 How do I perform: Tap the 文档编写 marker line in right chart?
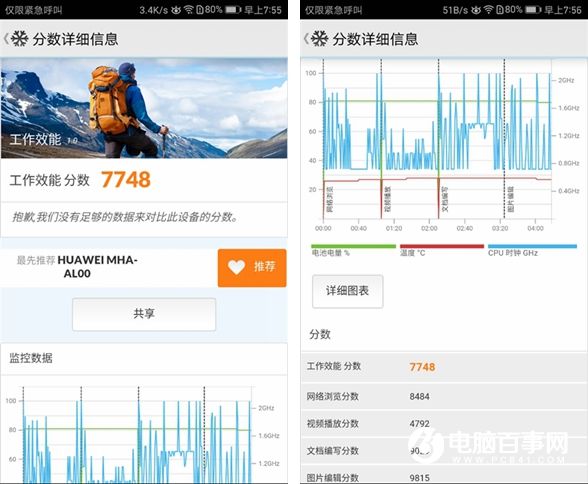439,139
